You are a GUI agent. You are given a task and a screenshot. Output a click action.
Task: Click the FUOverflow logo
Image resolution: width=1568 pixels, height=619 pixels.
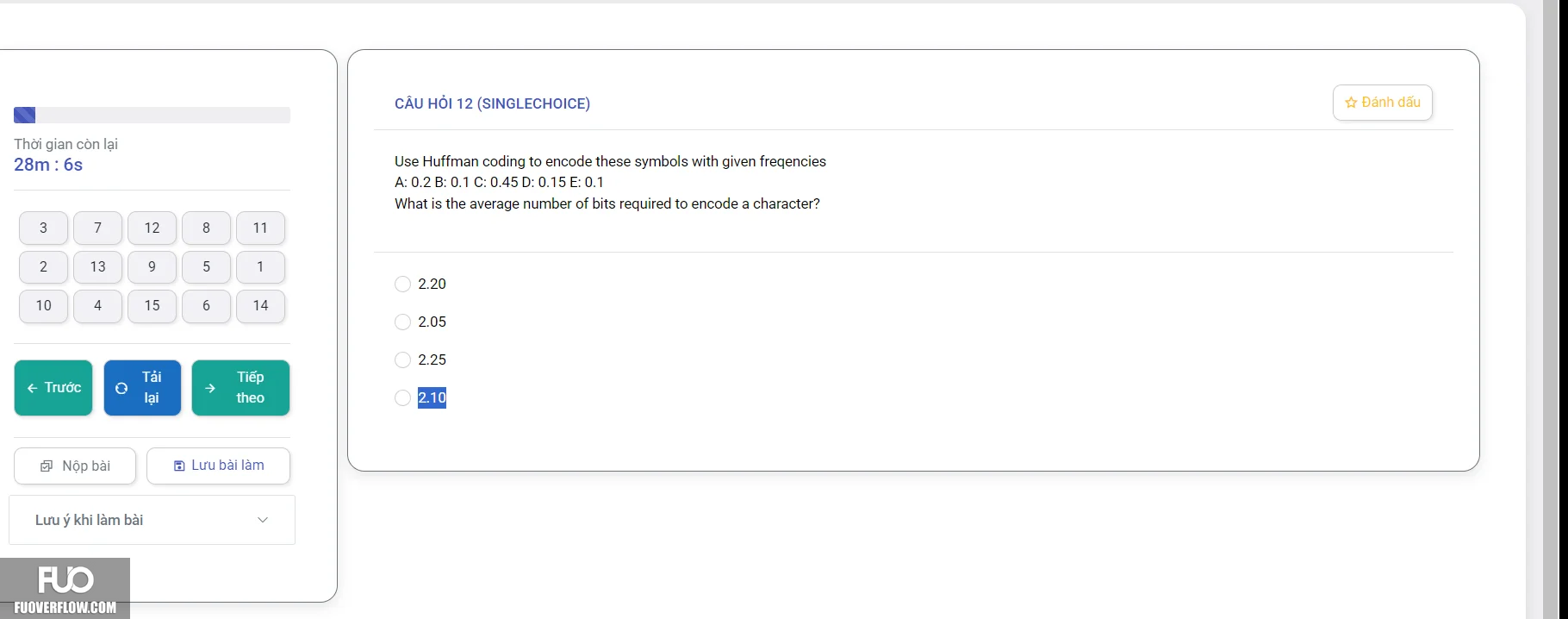[x=65, y=589]
